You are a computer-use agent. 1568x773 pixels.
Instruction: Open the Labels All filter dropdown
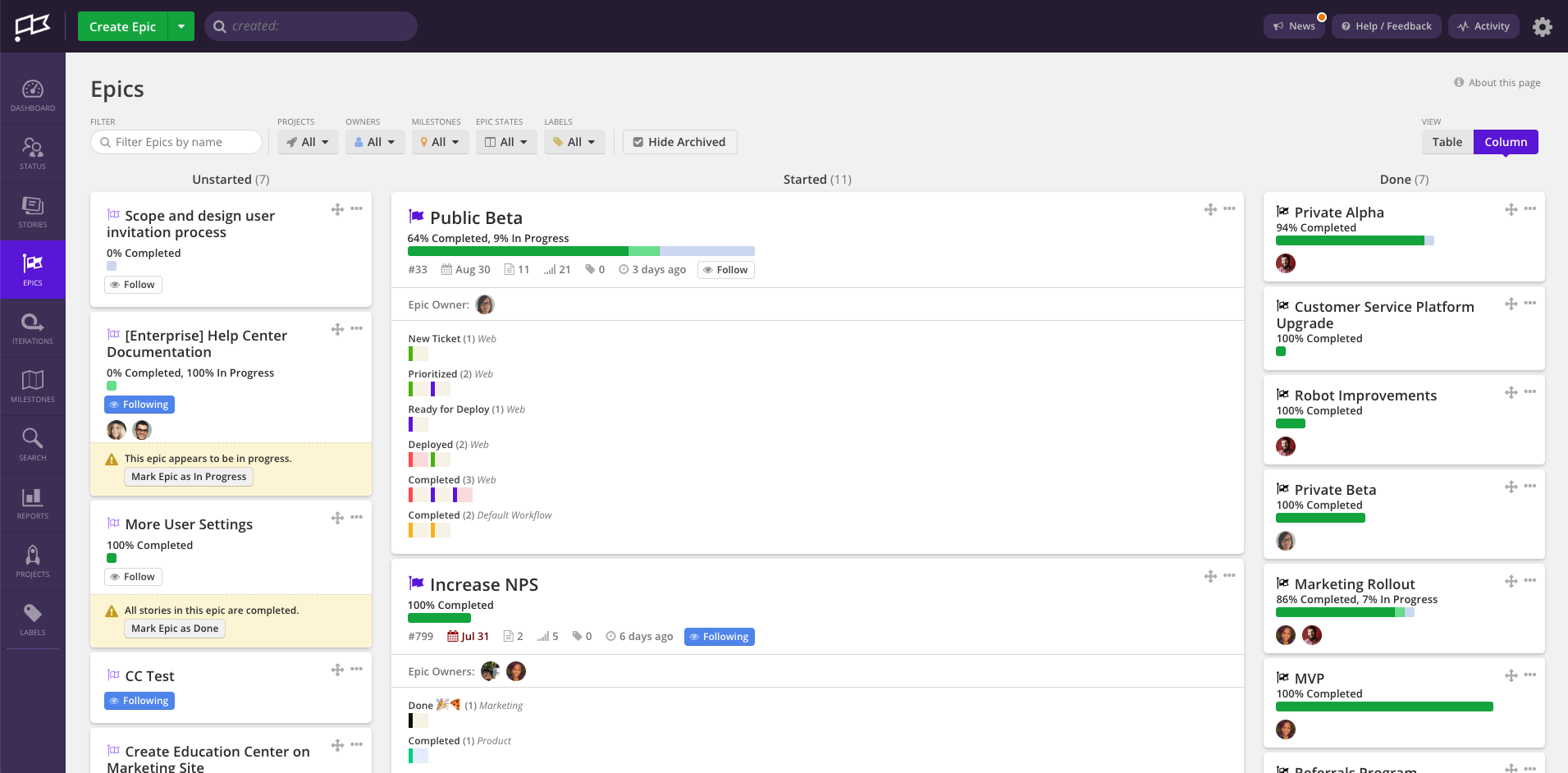(x=574, y=142)
